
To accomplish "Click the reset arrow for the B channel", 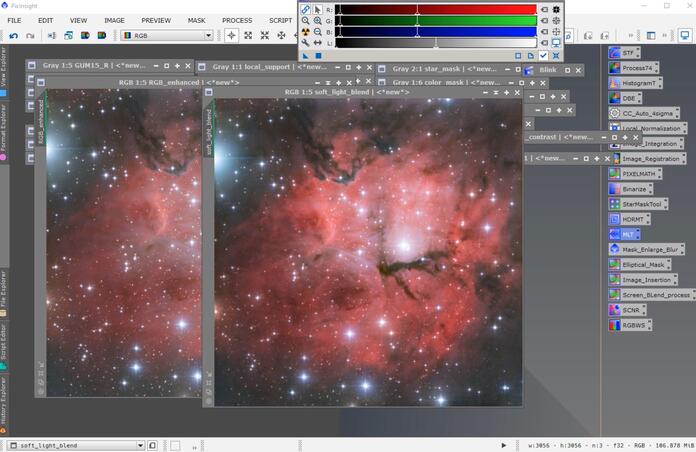I will pos(544,32).
